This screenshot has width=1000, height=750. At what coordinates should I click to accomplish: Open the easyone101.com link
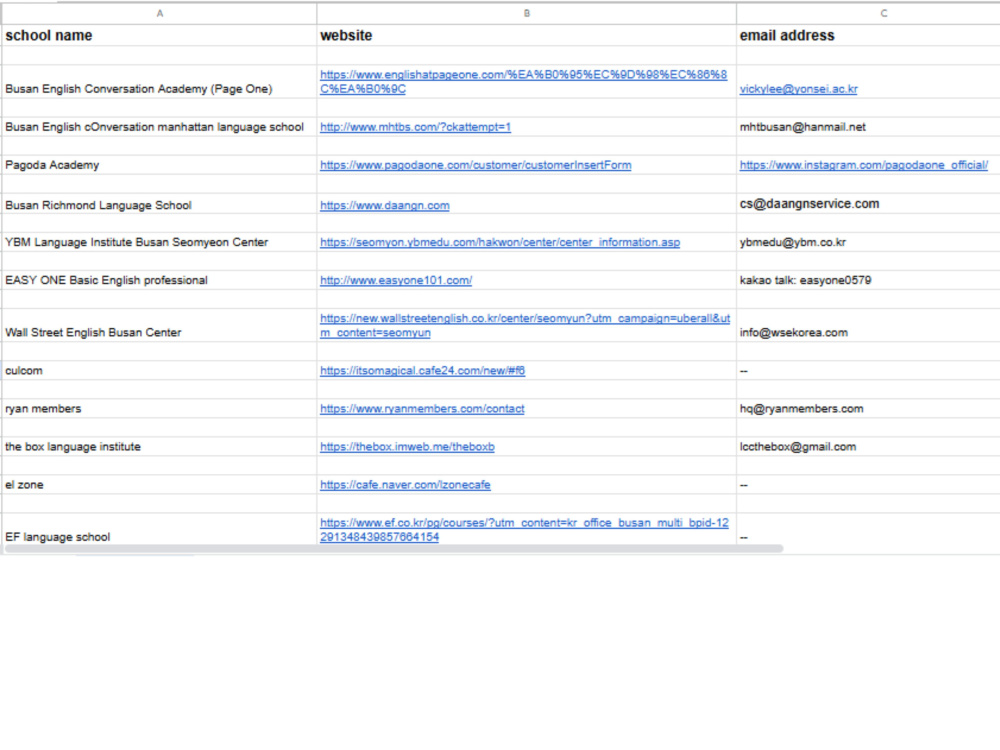396,280
